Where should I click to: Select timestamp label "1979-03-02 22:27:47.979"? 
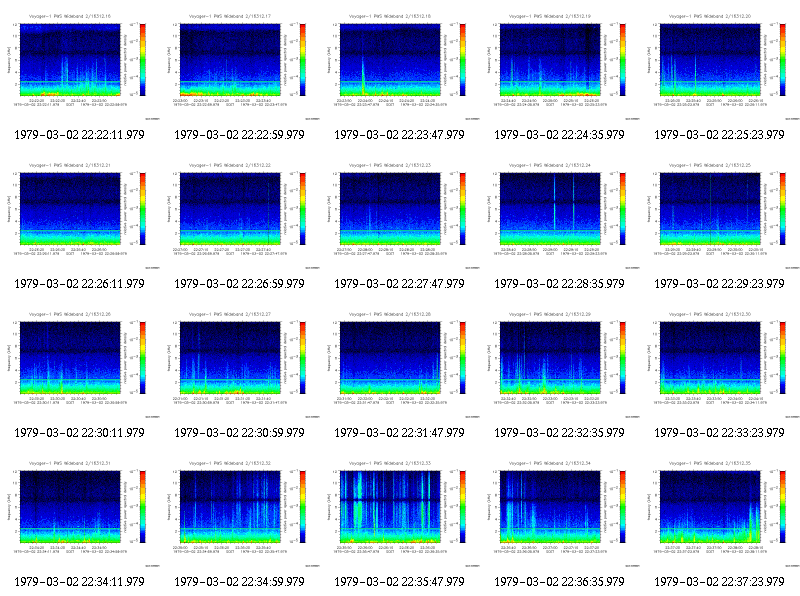coord(399,284)
